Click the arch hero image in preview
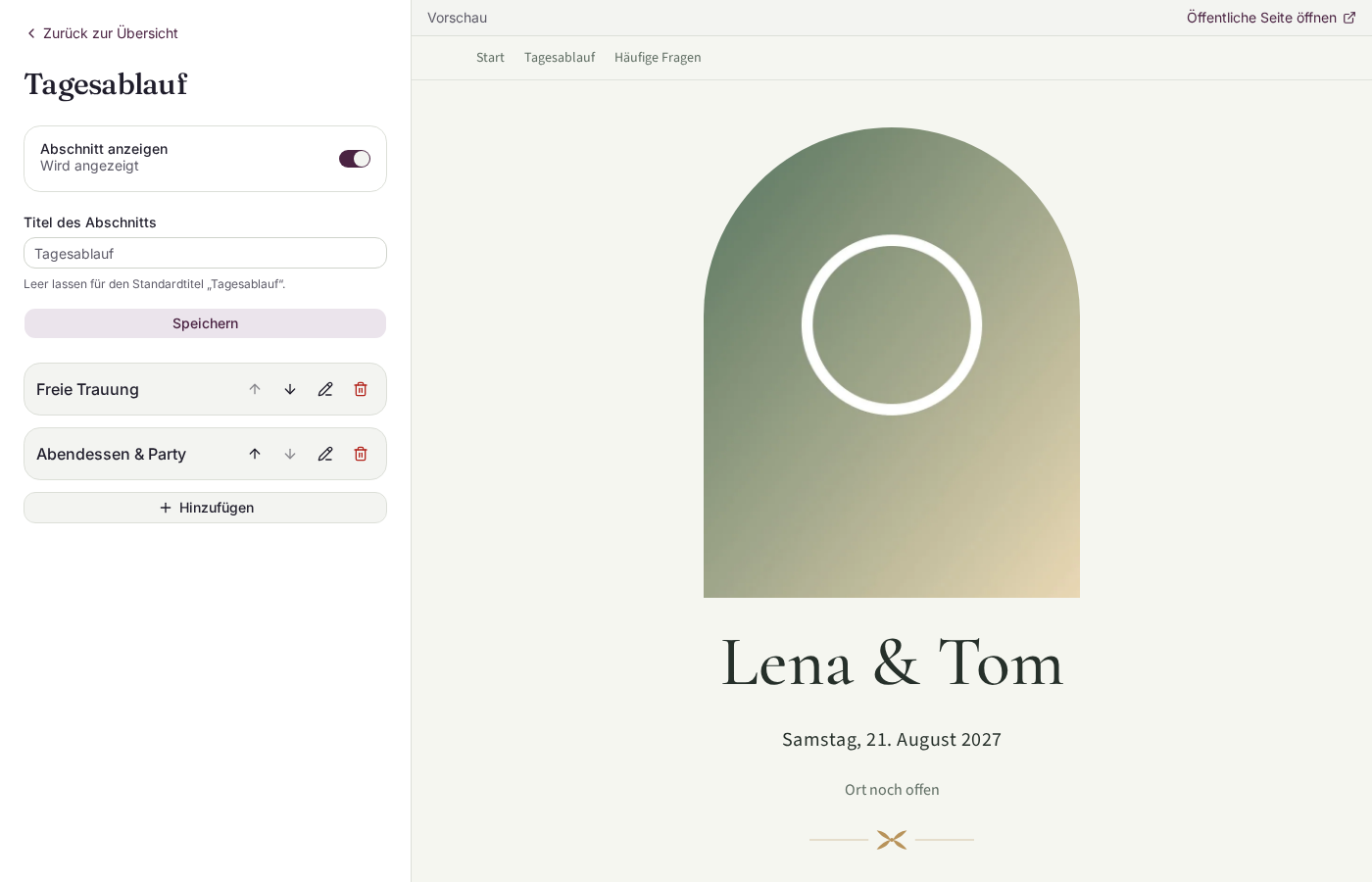 point(892,363)
